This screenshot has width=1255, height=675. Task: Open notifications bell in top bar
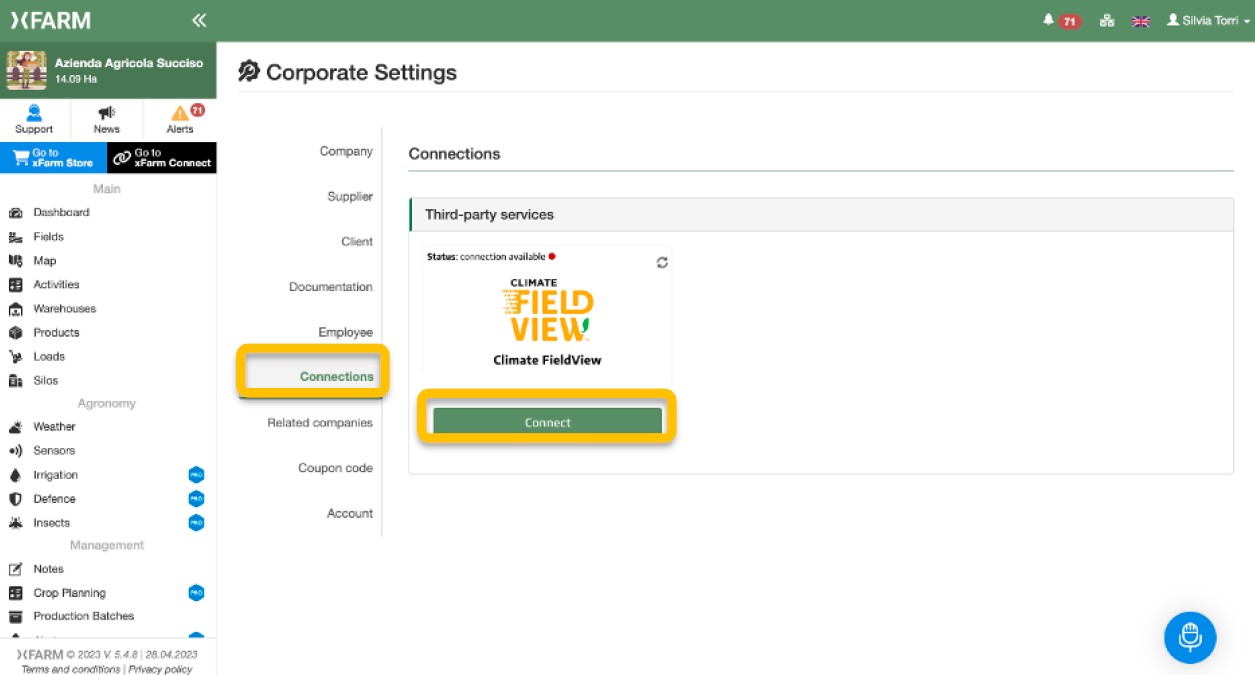1048,20
